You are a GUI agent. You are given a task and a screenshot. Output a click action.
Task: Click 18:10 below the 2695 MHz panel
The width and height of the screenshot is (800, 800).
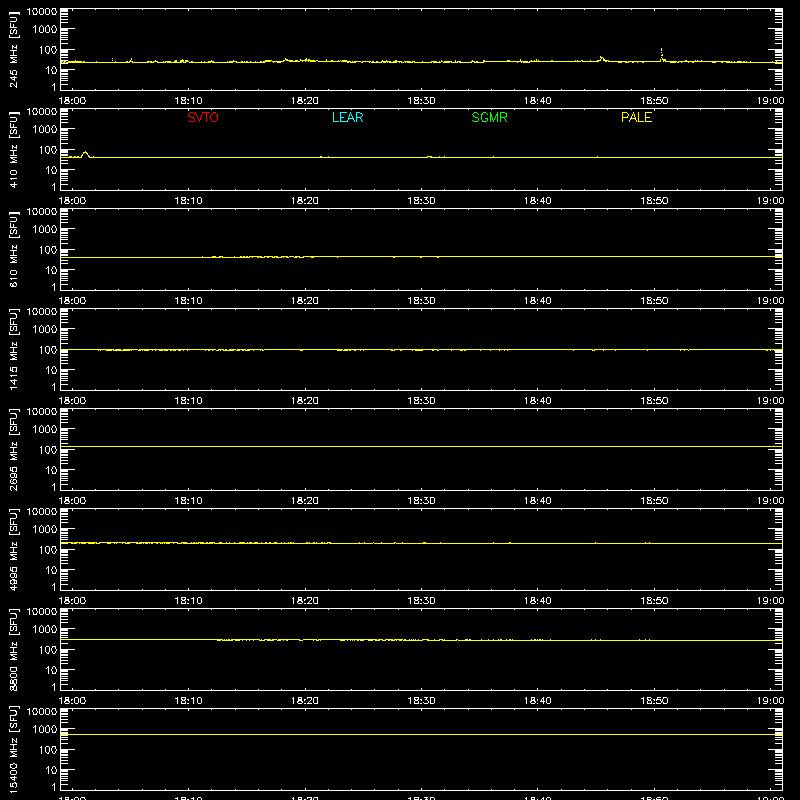[188, 501]
